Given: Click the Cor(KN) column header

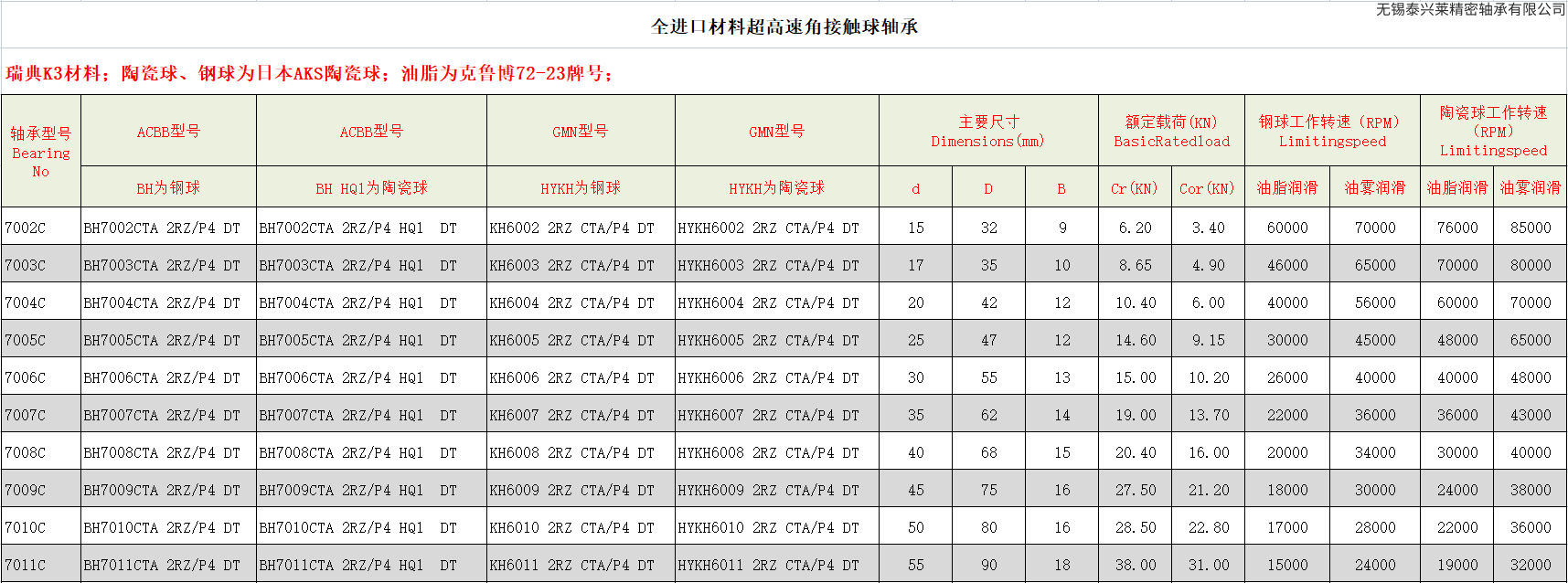Looking at the screenshot, I should pos(1207,188).
